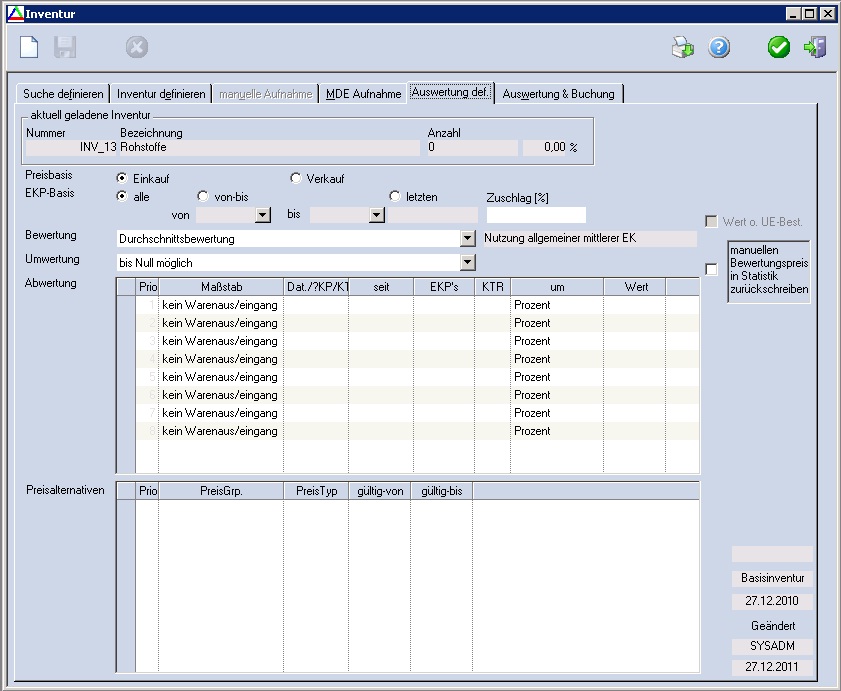Click the save floppy disk icon
This screenshot has width=841, height=691.
(x=65, y=47)
